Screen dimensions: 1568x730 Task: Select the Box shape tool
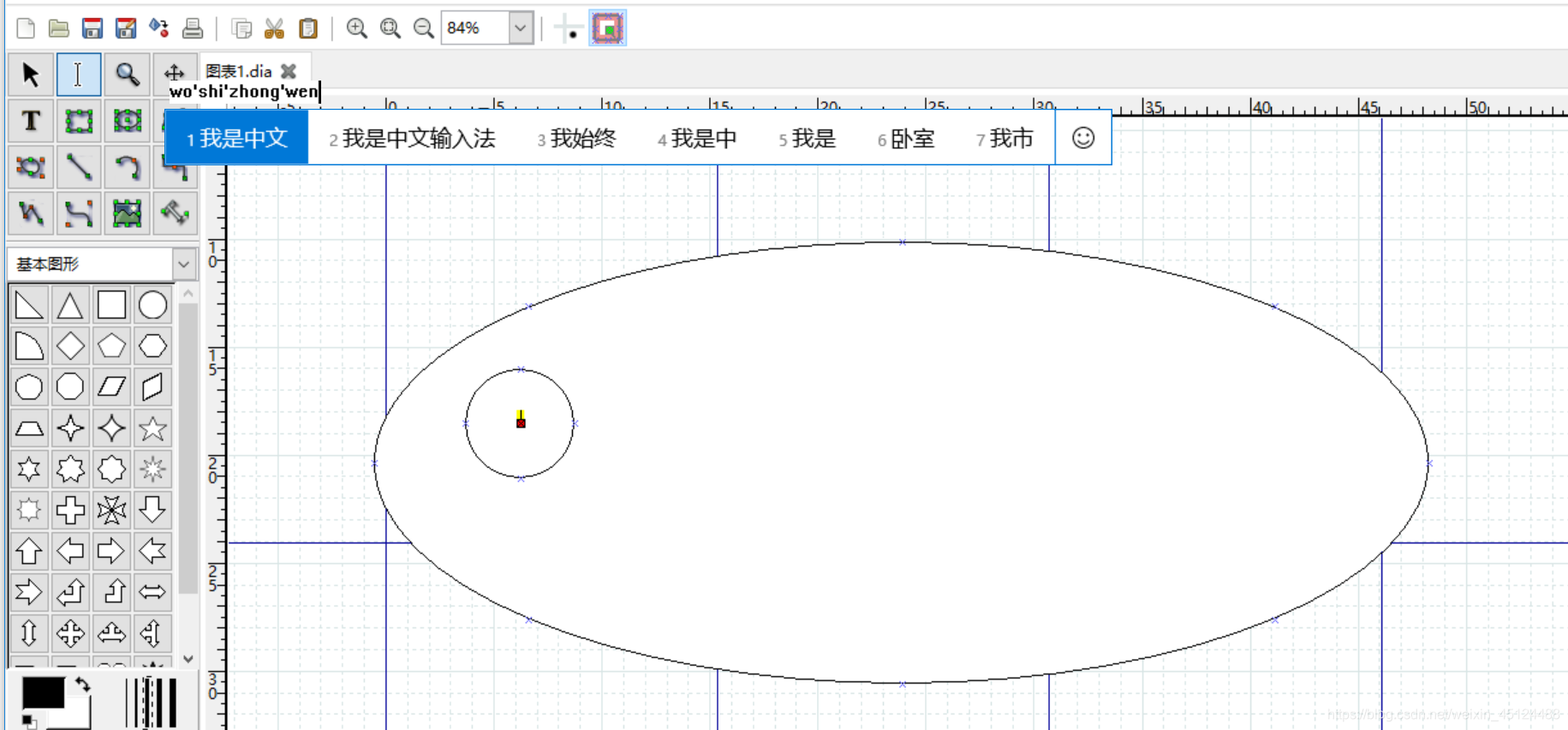click(x=79, y=121)
